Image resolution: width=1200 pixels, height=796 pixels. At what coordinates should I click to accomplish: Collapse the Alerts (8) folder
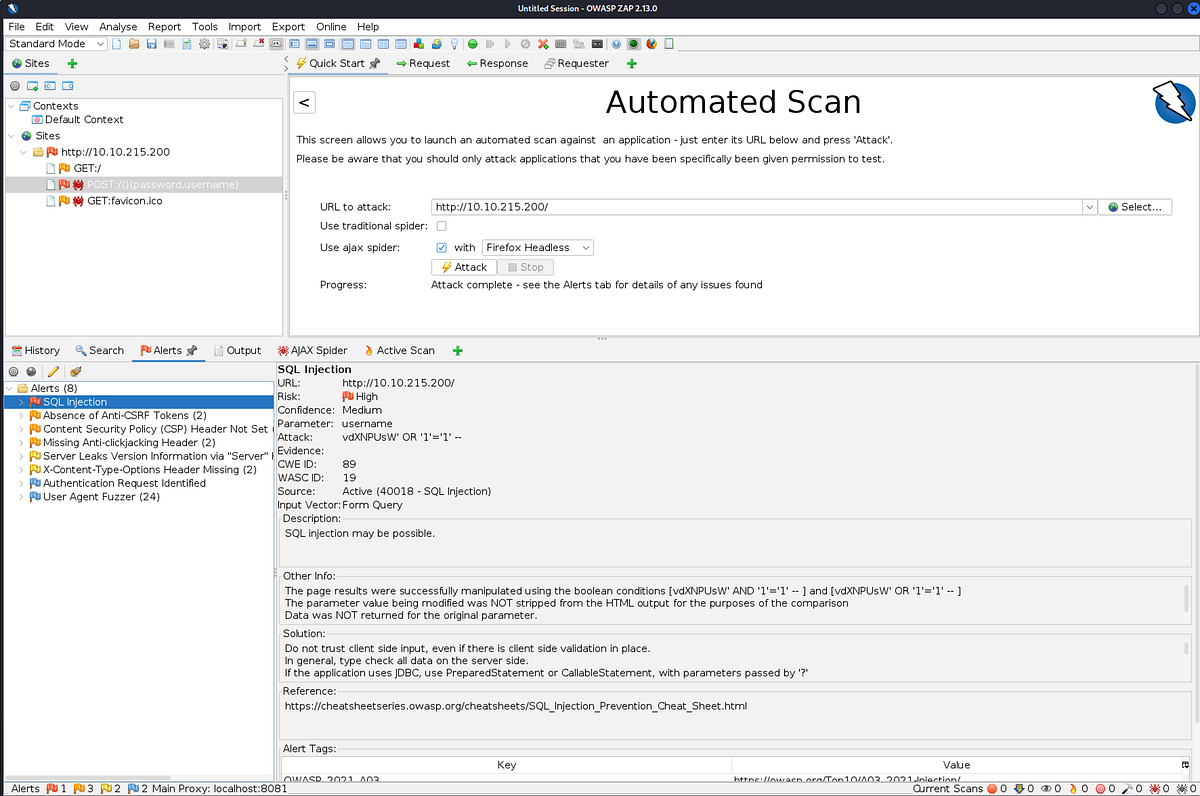pyautogui.click(x=9, y=388)
